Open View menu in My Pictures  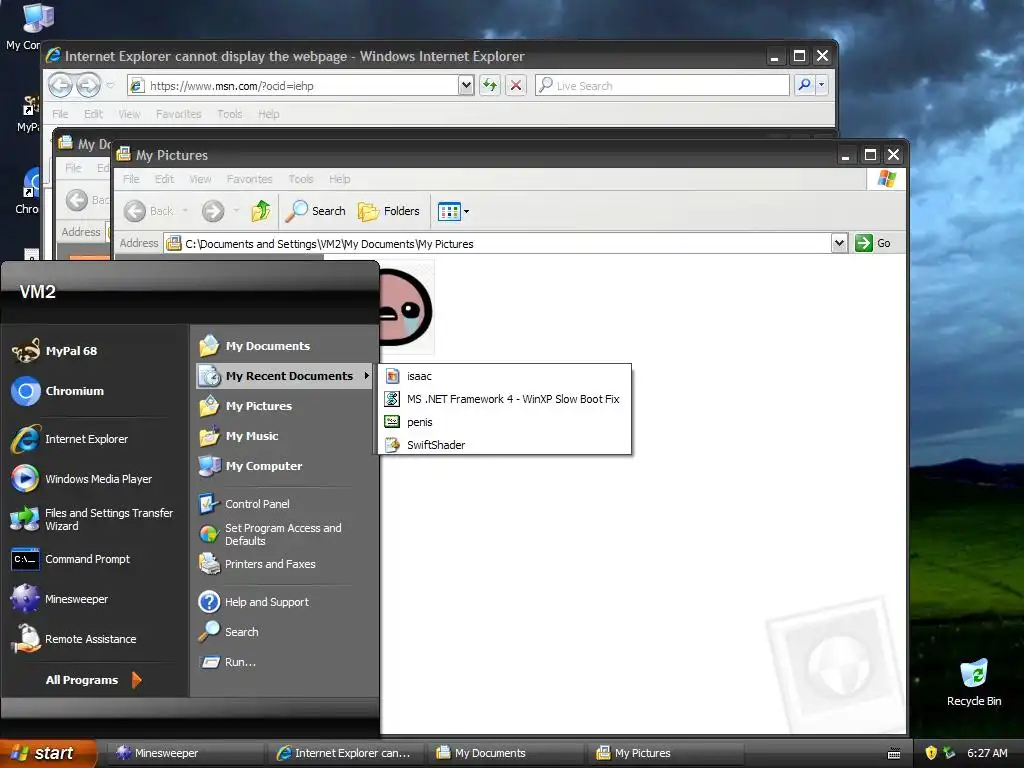pos(200,179)
